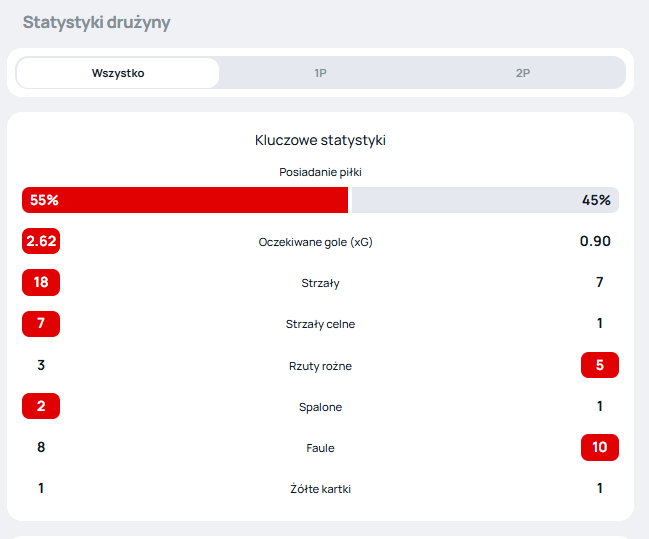
Task: Click the "Faule" label
Action: 320,448
